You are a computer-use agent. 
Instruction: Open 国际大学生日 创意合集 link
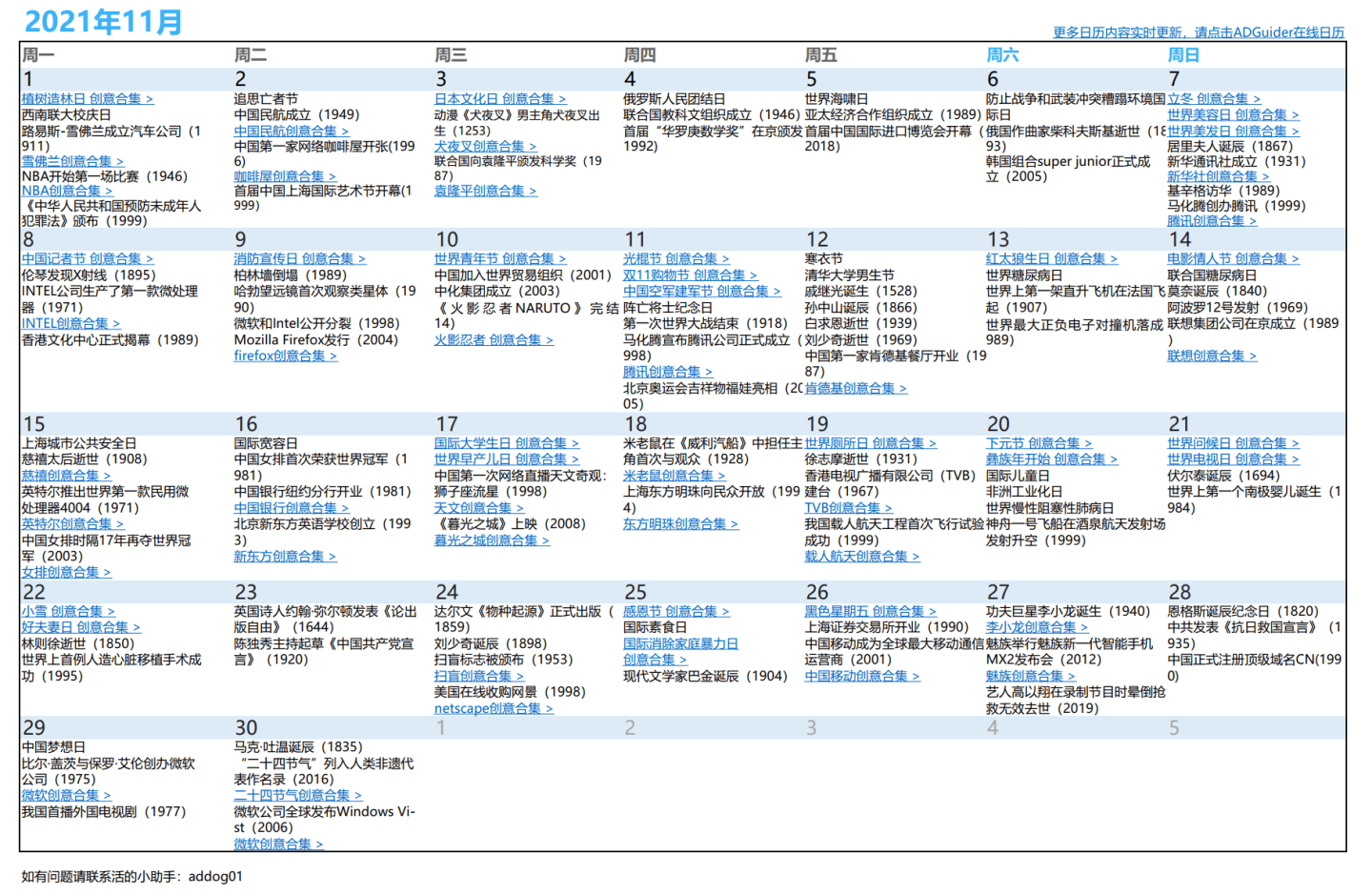(507, 443)
